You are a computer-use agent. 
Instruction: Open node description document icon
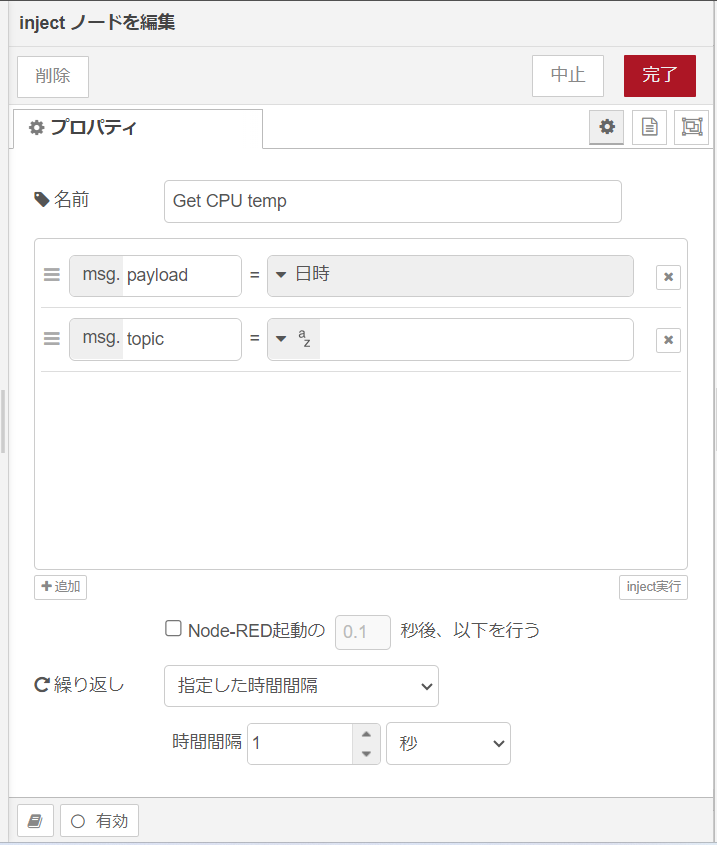point(649,127)
